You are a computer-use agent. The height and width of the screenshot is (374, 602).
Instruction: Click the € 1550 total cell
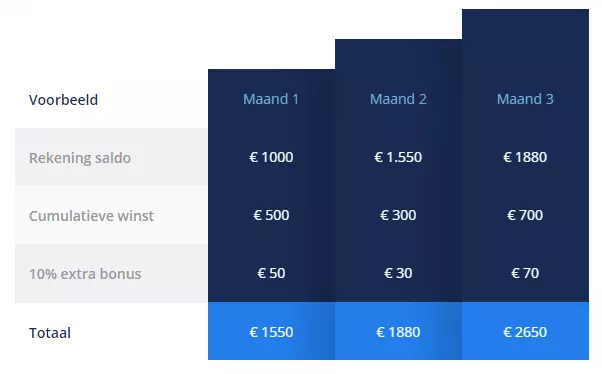pyautogui.click(x=271, y=332)
